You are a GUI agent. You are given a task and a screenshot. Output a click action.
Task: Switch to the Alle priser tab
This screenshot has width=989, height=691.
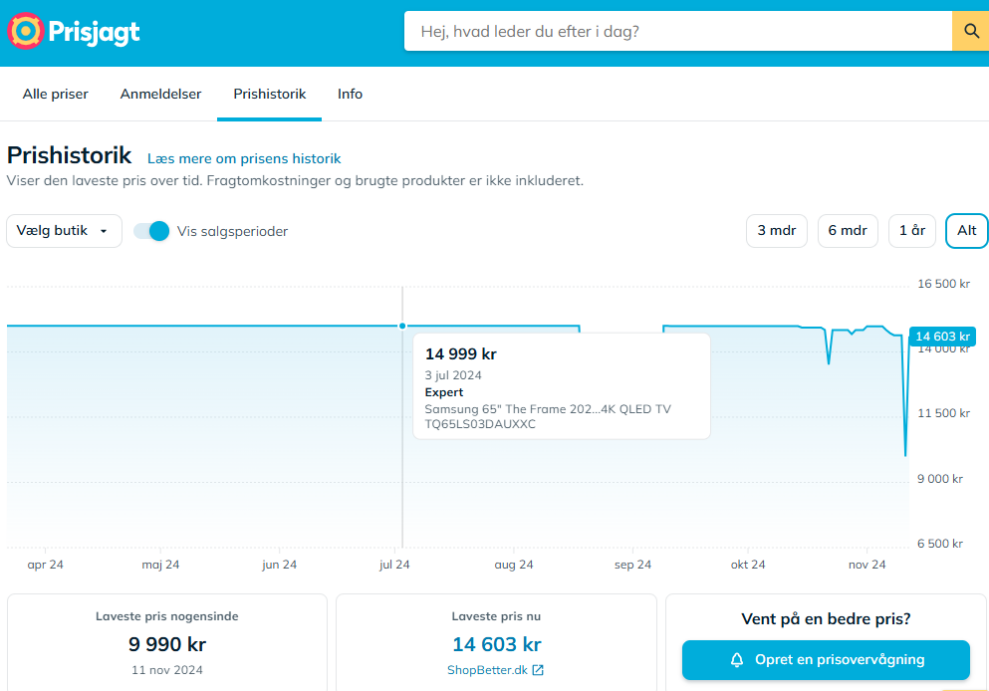(x=55, y=94)
